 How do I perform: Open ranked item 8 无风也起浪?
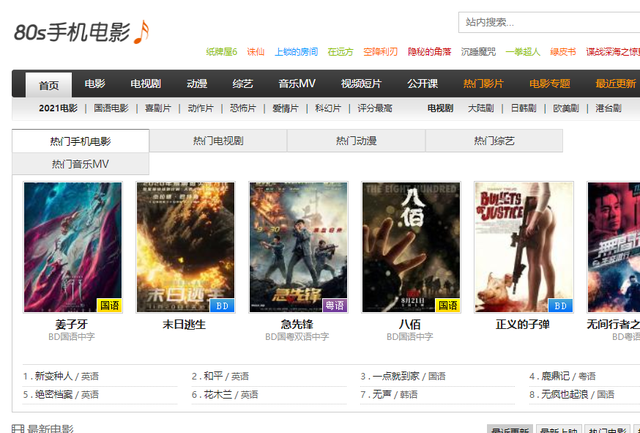pos(564,394)
